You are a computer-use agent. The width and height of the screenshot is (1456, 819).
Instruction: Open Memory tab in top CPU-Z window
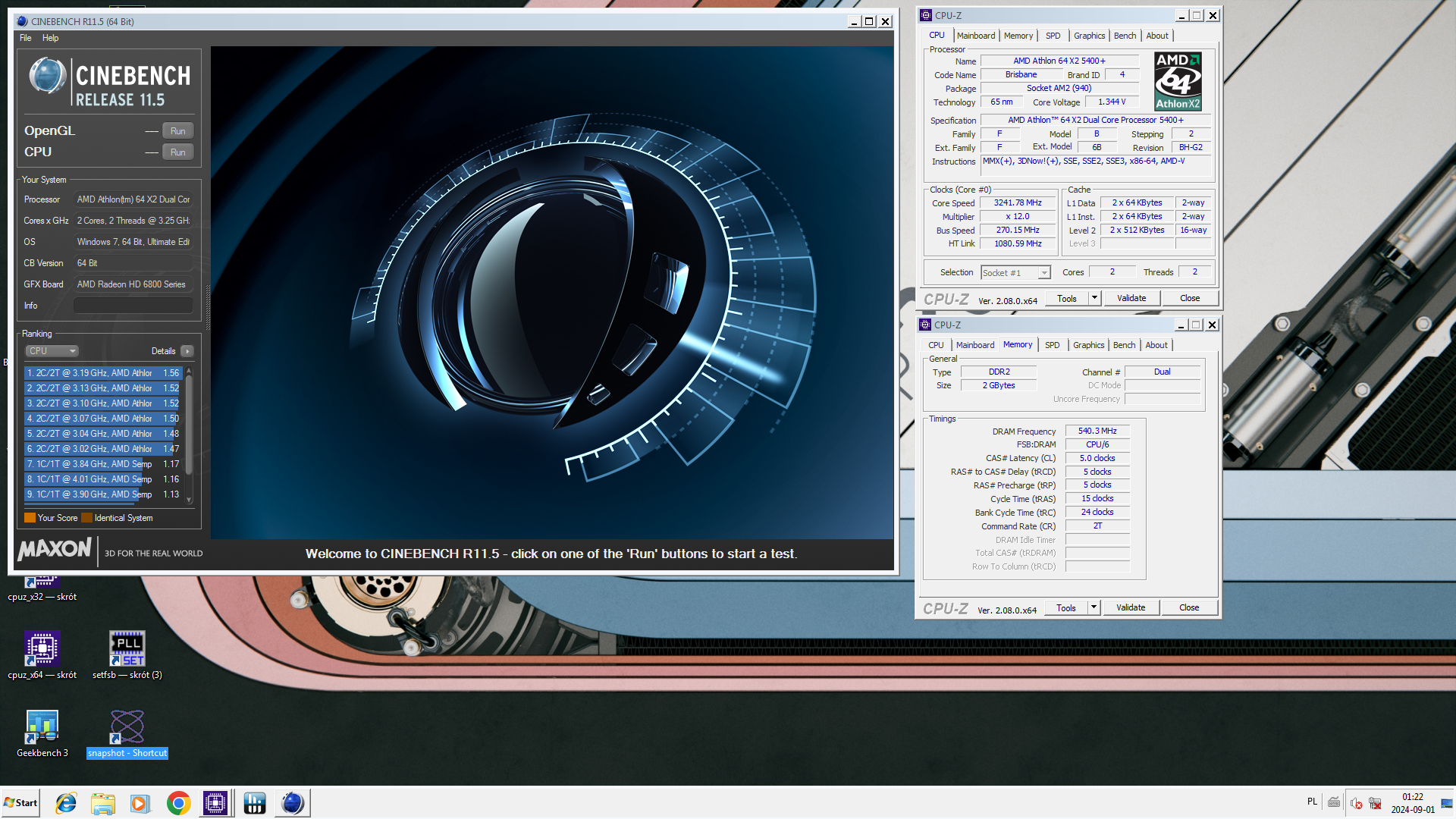pyautogui.click(x=1018, y=36)
